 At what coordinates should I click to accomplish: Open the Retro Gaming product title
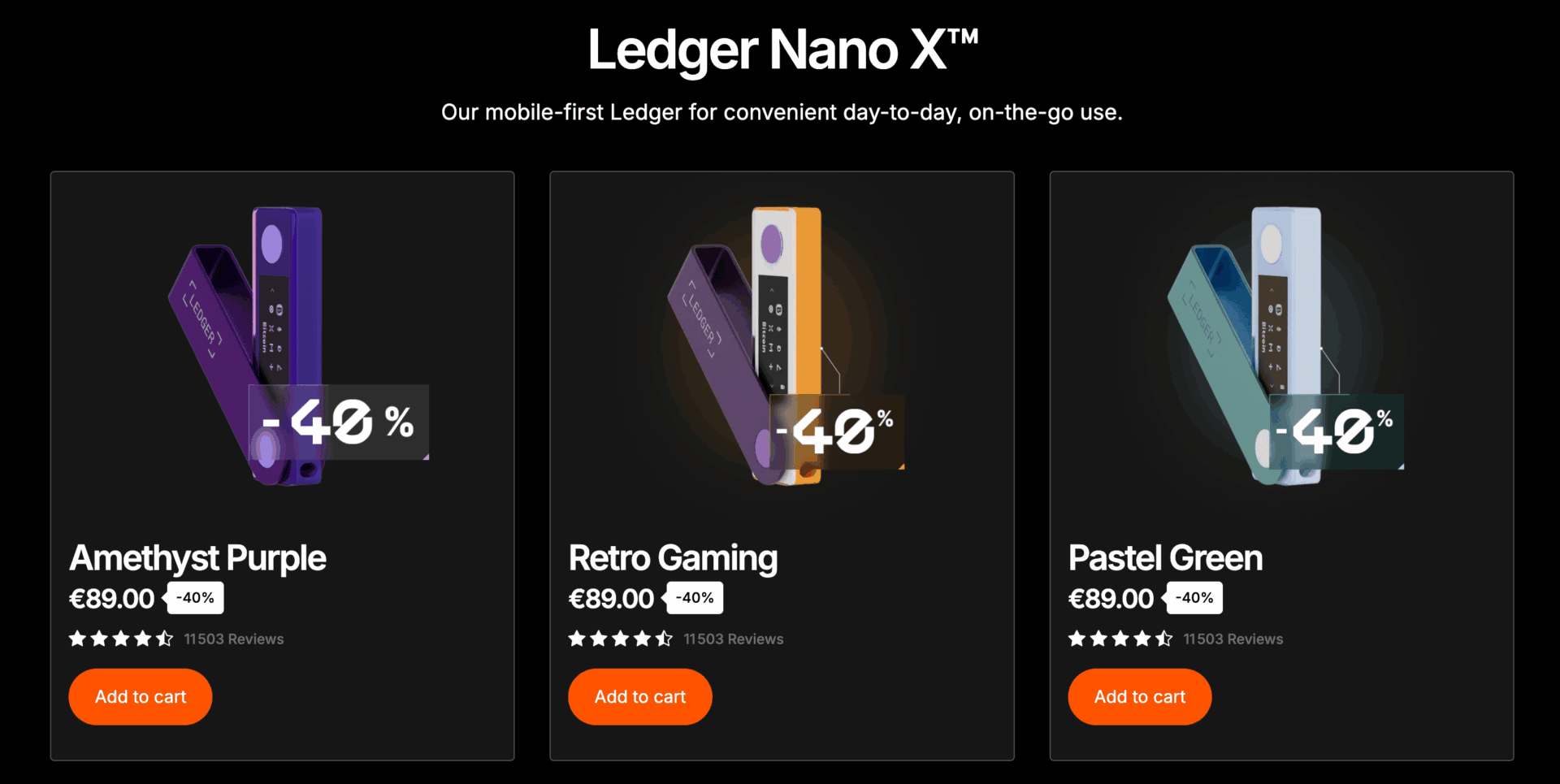[673, 558]
